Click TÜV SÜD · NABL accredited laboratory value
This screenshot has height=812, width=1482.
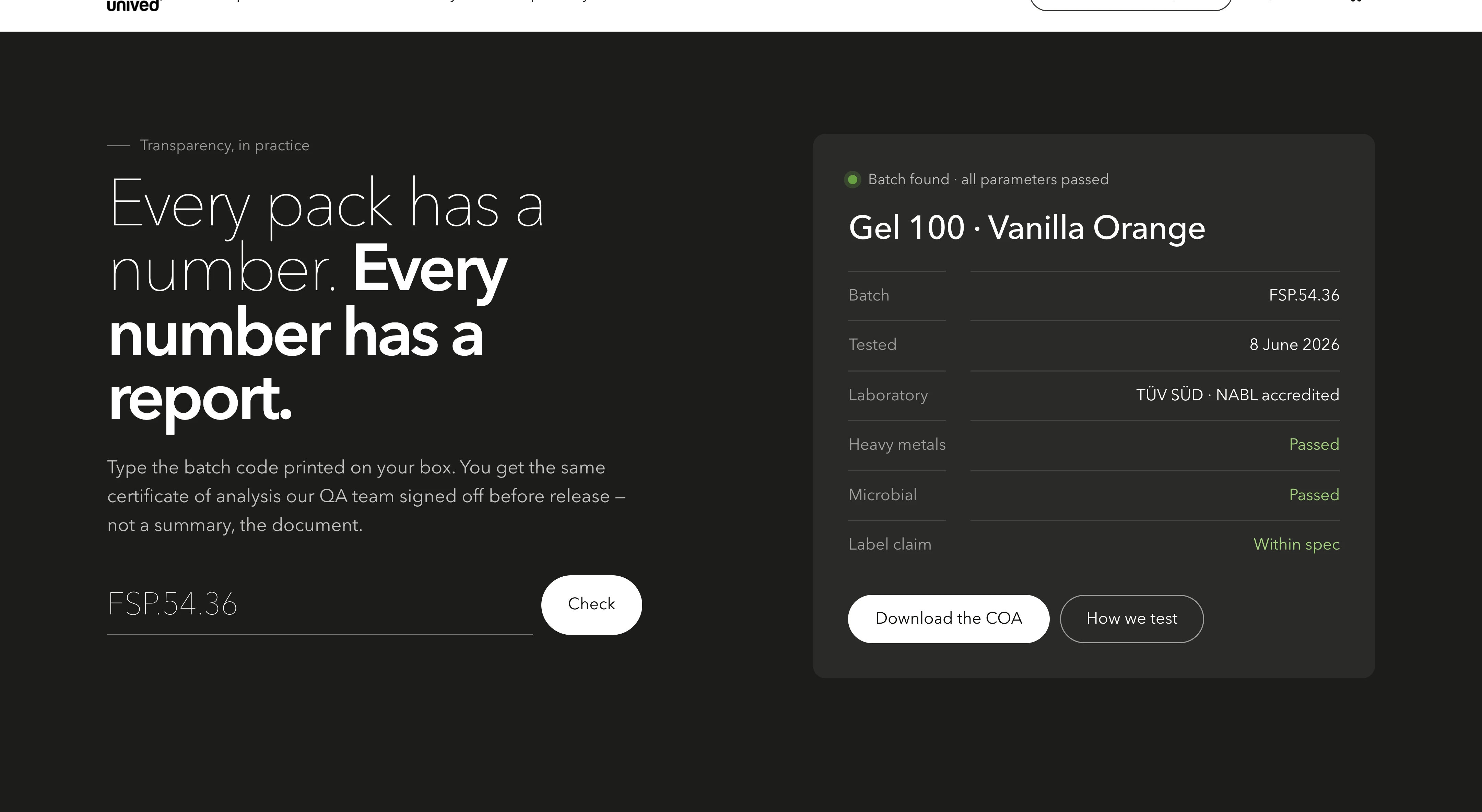click(1237, 395)
